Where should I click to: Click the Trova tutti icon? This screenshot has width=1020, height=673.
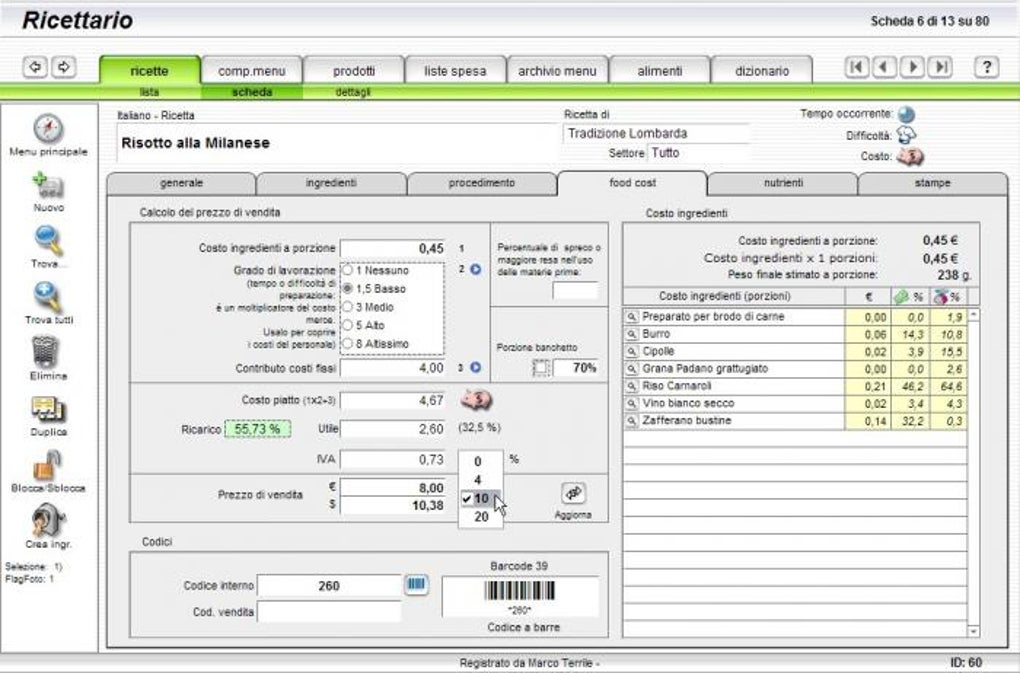click(48, 297)
